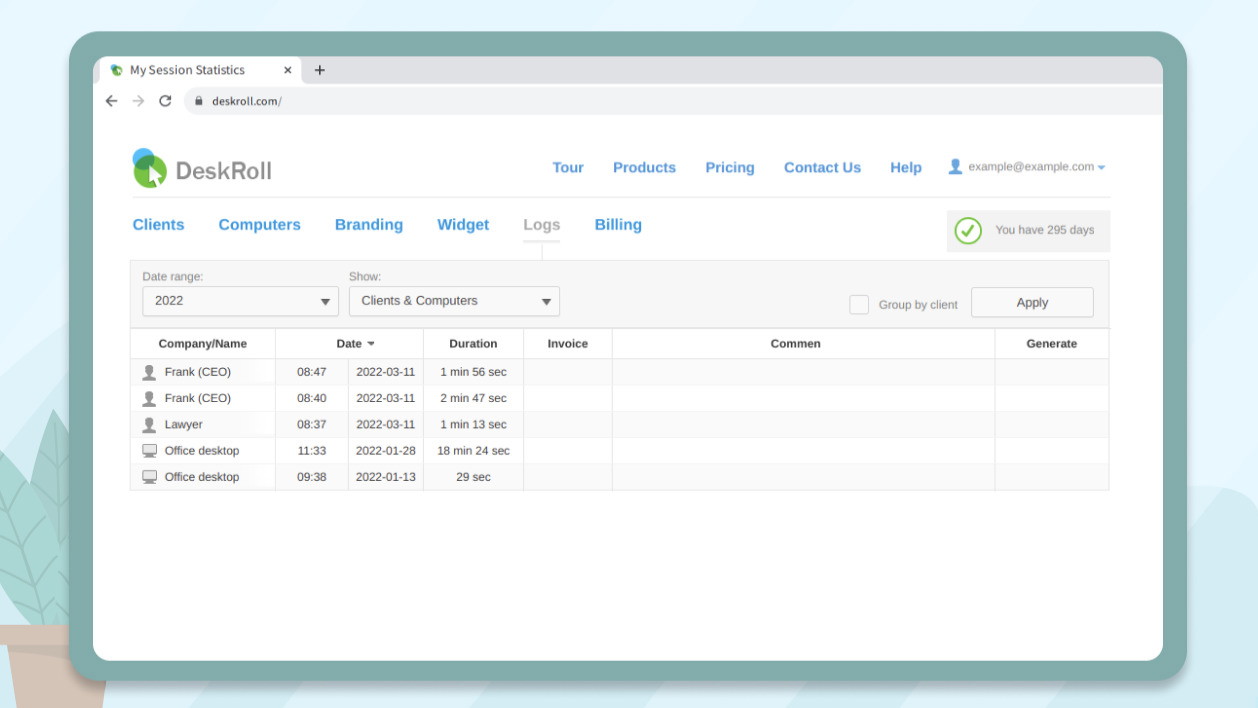This screenshot has width=1258, height=708.
Task: Sort the table by the Date column header
Action: 350,344
